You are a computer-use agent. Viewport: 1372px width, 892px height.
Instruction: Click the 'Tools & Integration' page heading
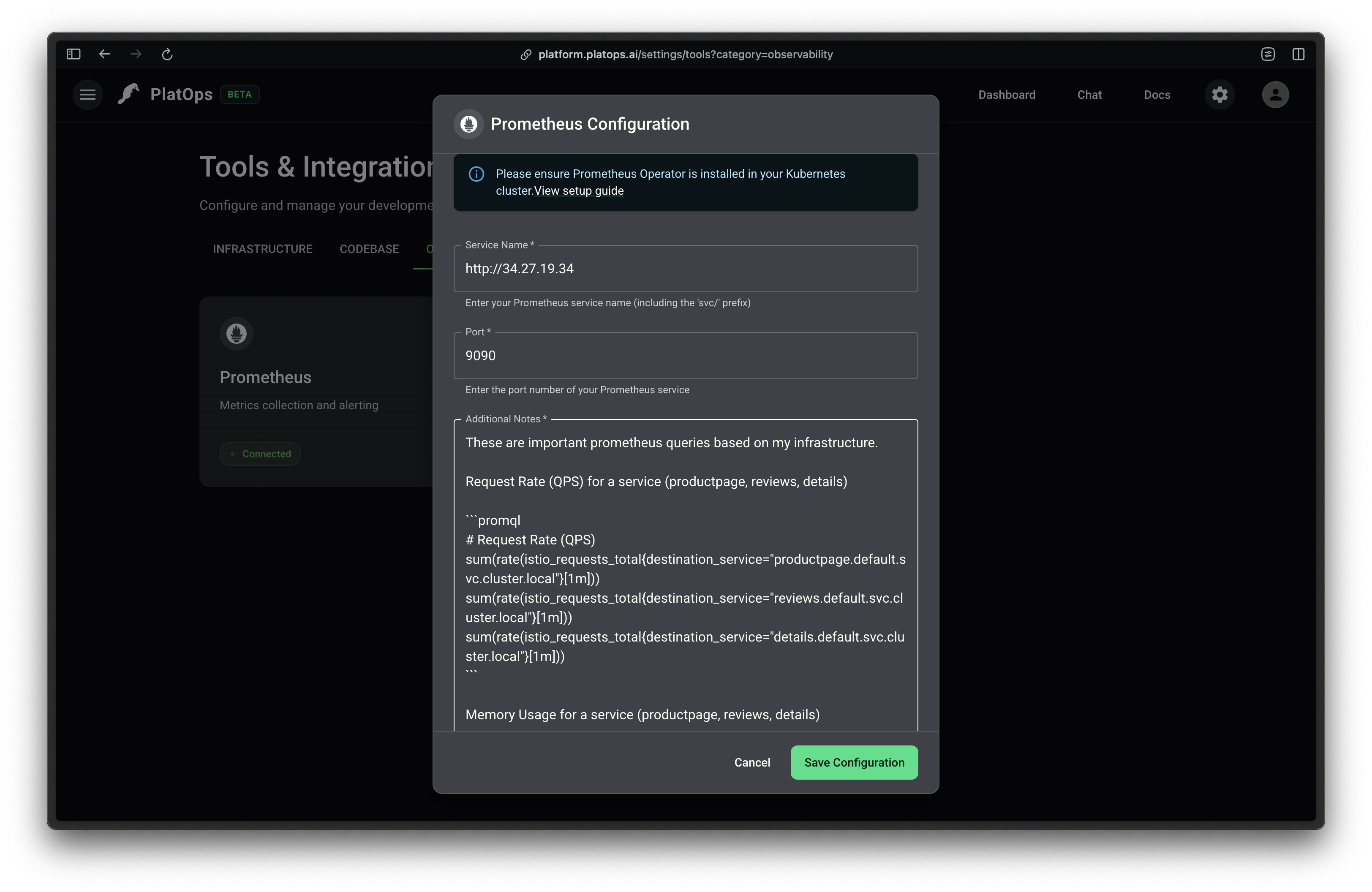pos(316,167)
